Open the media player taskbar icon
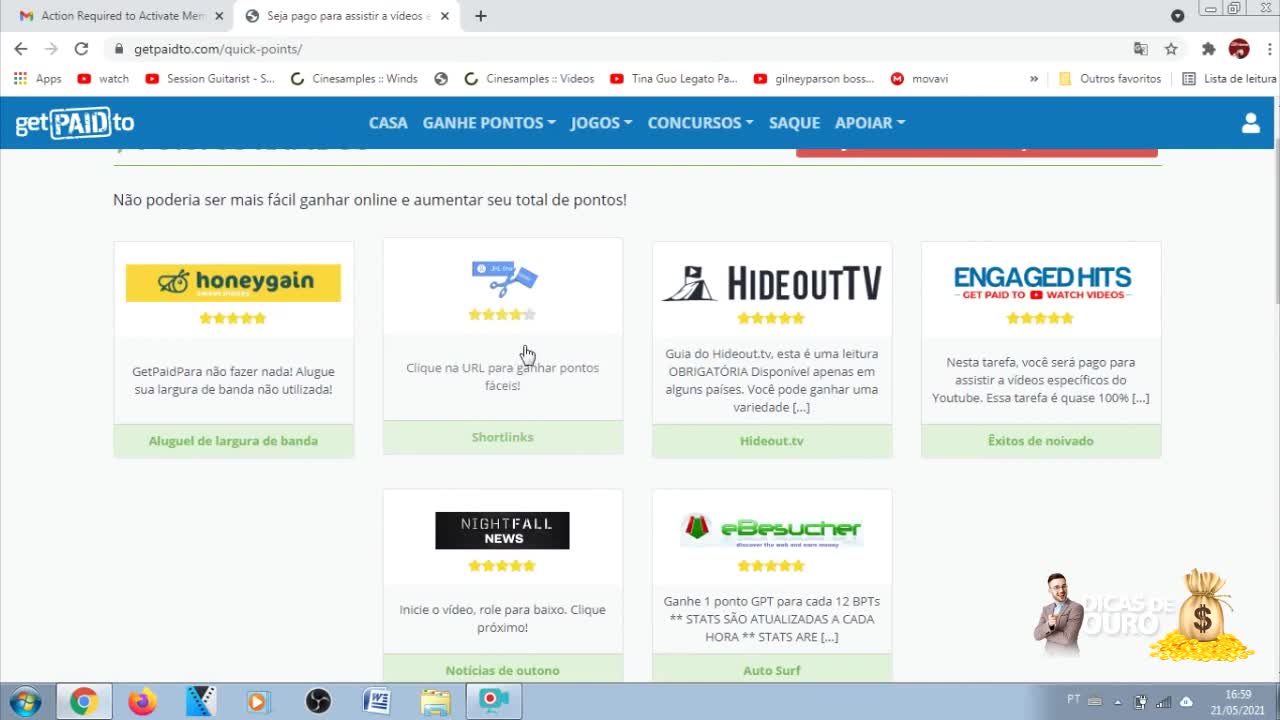This screenshot has width=1280, height=720. [259, 702]
